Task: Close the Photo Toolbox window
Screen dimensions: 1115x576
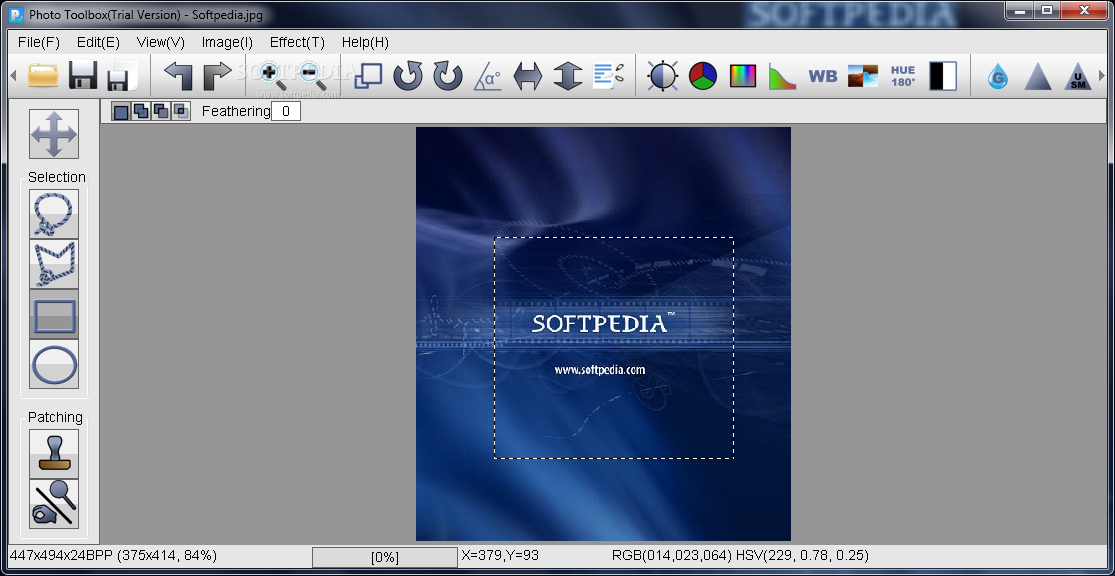Action: pyautogui.click(x=1085, y=10)
